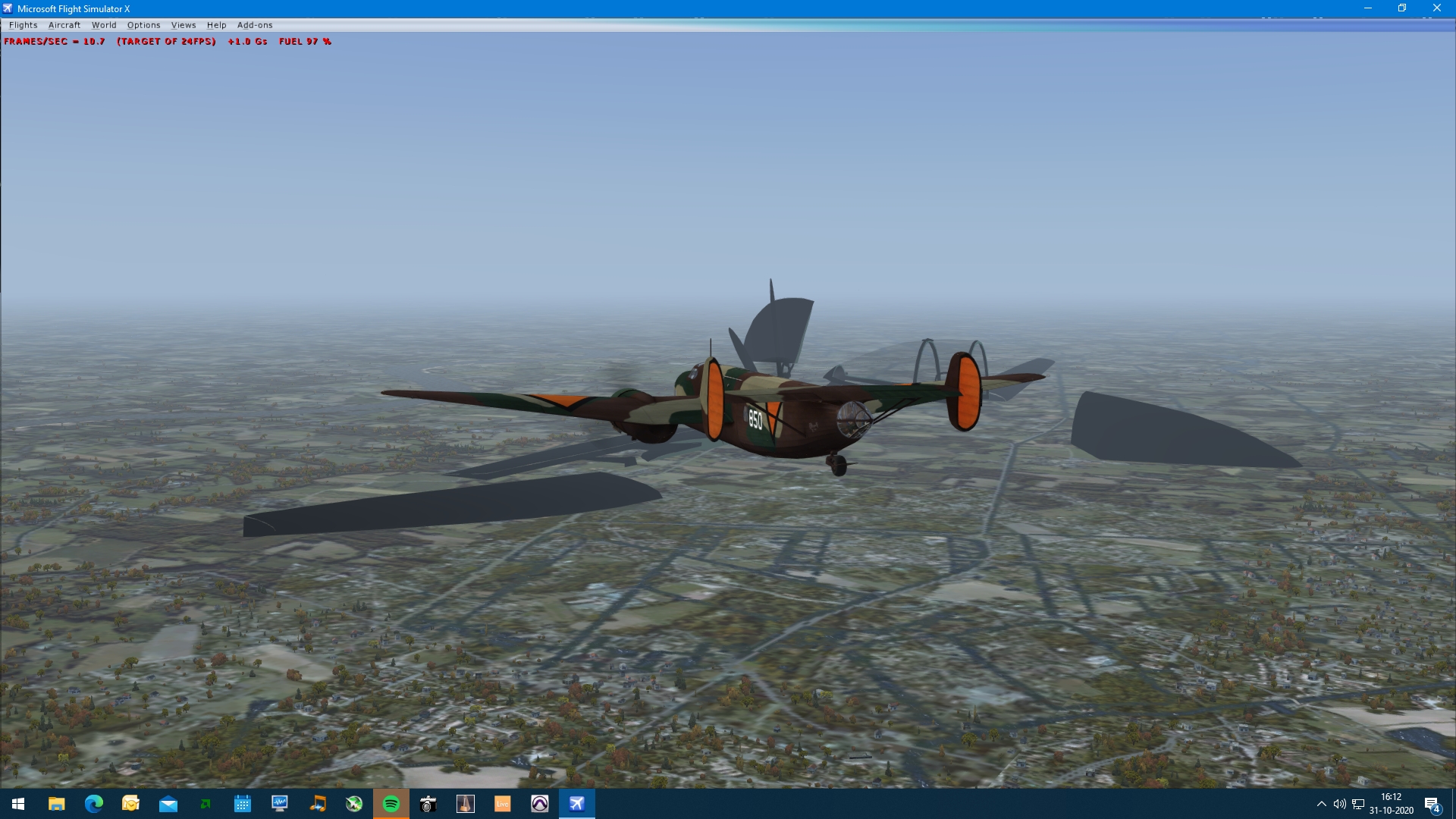Minimize the Flight Simulator window
The image size is (1456, 819).
pyautogui.click(x=1368, y=8)
